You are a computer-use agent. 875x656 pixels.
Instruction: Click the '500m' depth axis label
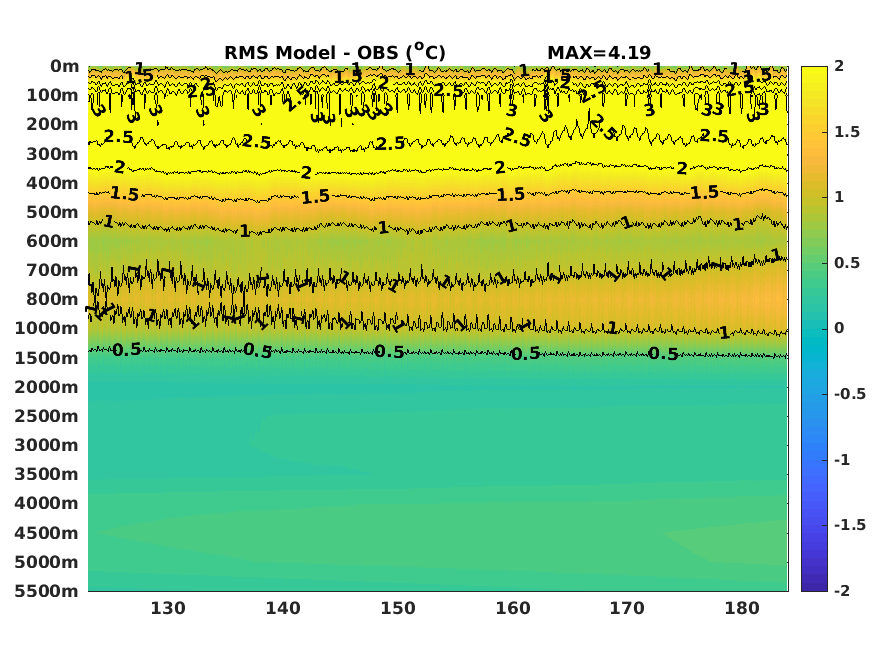[52, 212]
